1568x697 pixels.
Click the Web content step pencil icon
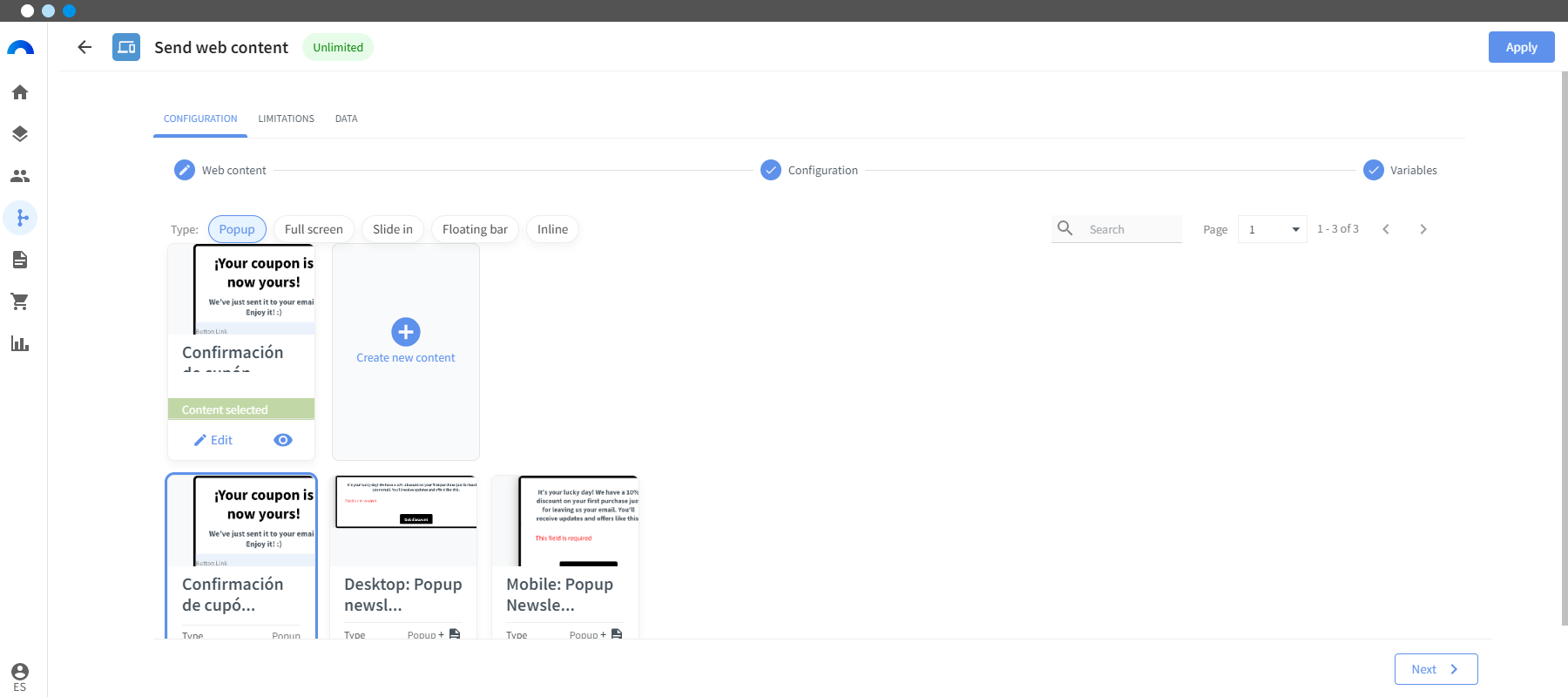click(x=185, y=170)
